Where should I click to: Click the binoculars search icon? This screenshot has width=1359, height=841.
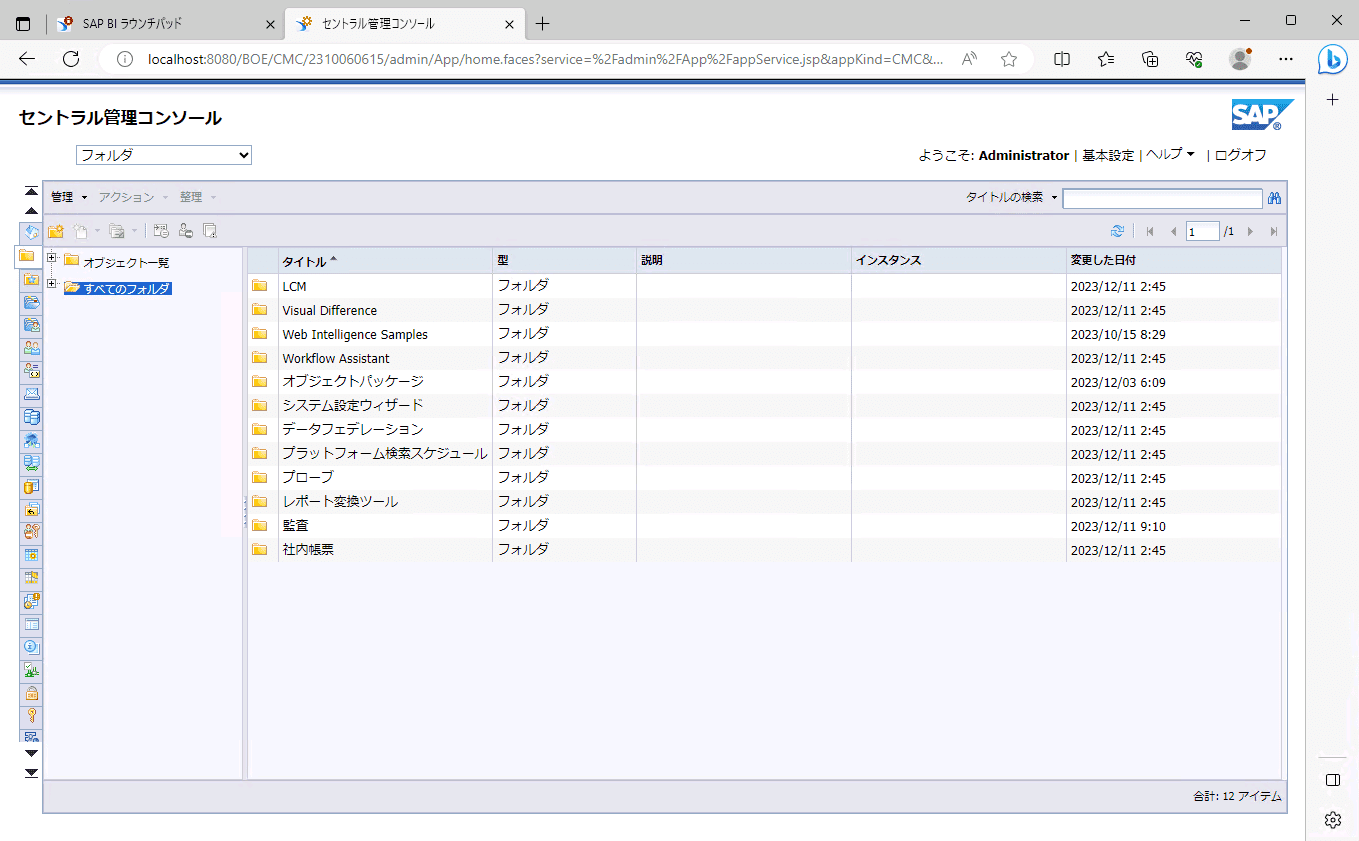[1274, 198]
